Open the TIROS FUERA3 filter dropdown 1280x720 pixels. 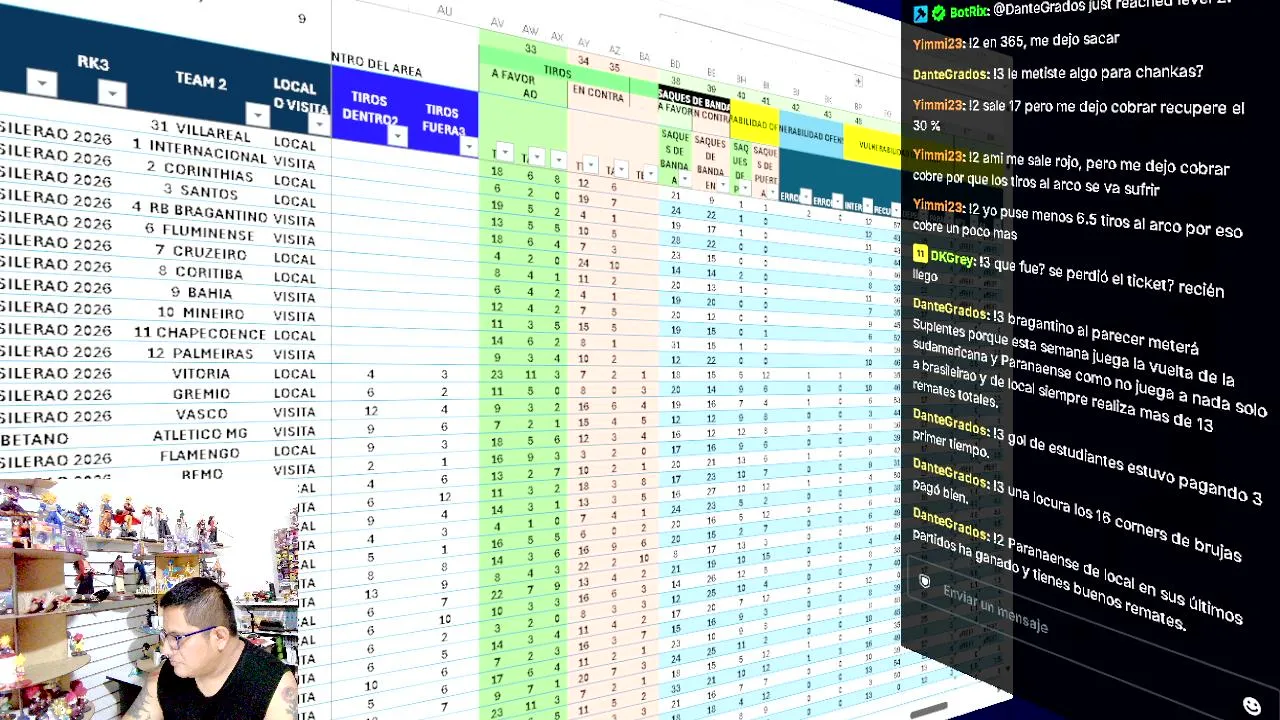[468, 147]
